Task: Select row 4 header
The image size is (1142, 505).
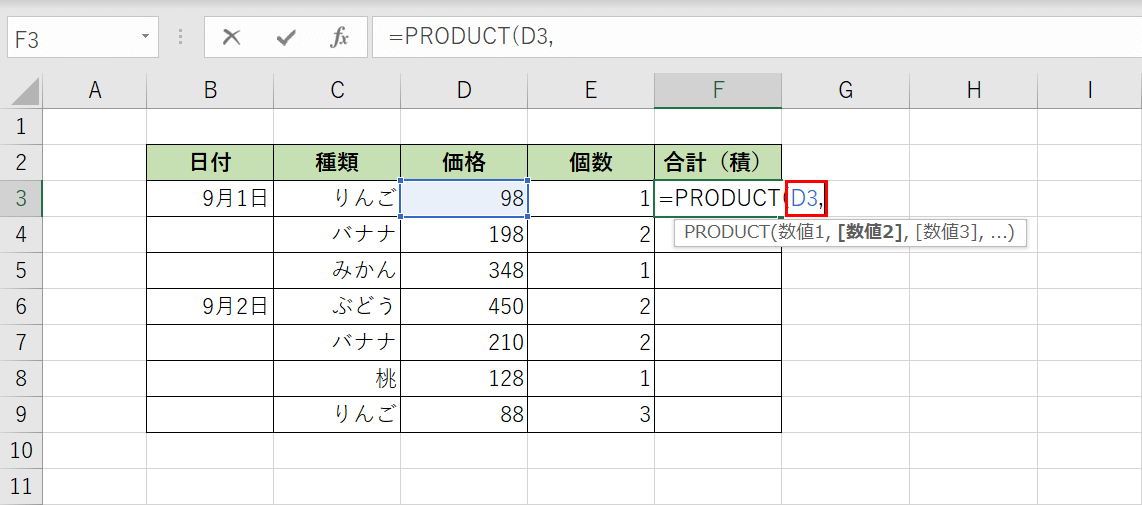Action: coord(21,235)
